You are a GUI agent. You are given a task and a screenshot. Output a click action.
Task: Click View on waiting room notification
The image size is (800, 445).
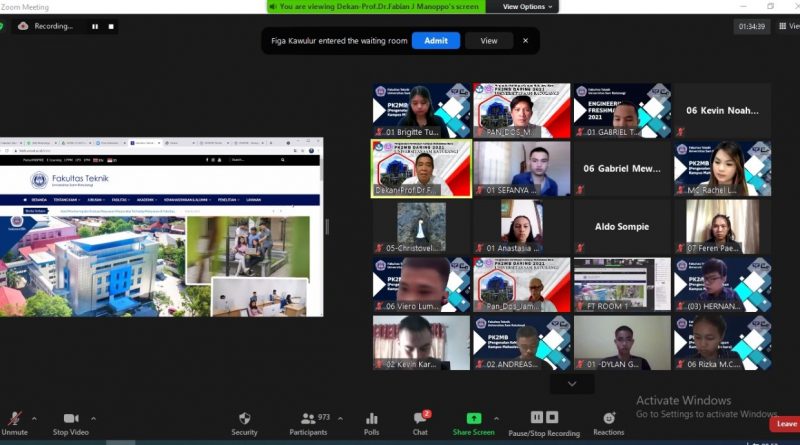point(489,41)
